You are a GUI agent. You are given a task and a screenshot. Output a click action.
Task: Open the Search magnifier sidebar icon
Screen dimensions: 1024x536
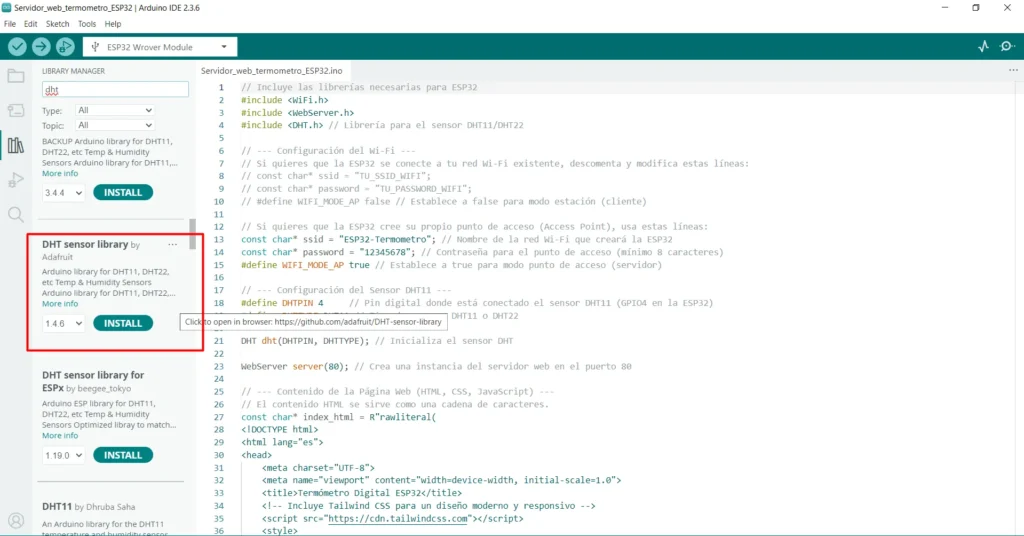click(16, 214)
